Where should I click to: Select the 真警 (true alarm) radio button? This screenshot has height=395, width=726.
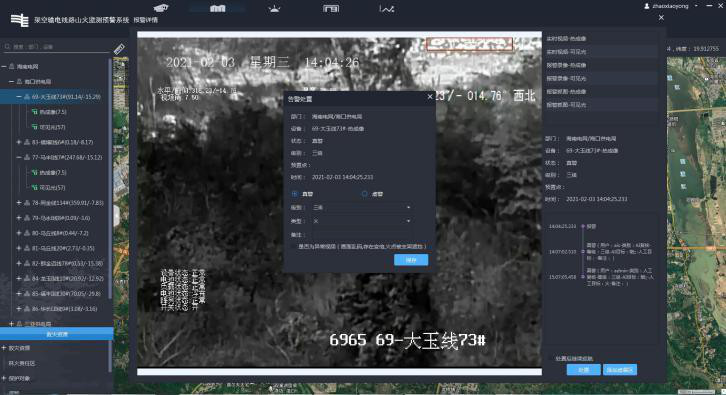(x=294, y=194)
